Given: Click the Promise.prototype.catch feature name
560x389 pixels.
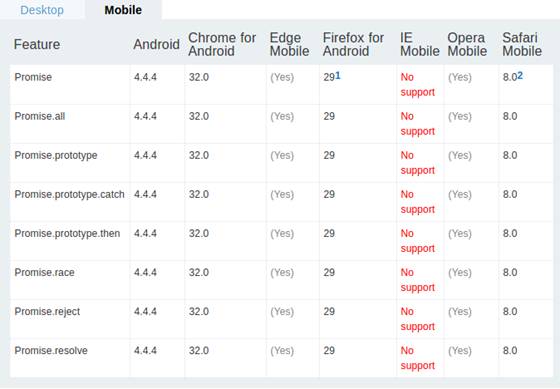Looking at the screenshot, I should coord(69,194).
